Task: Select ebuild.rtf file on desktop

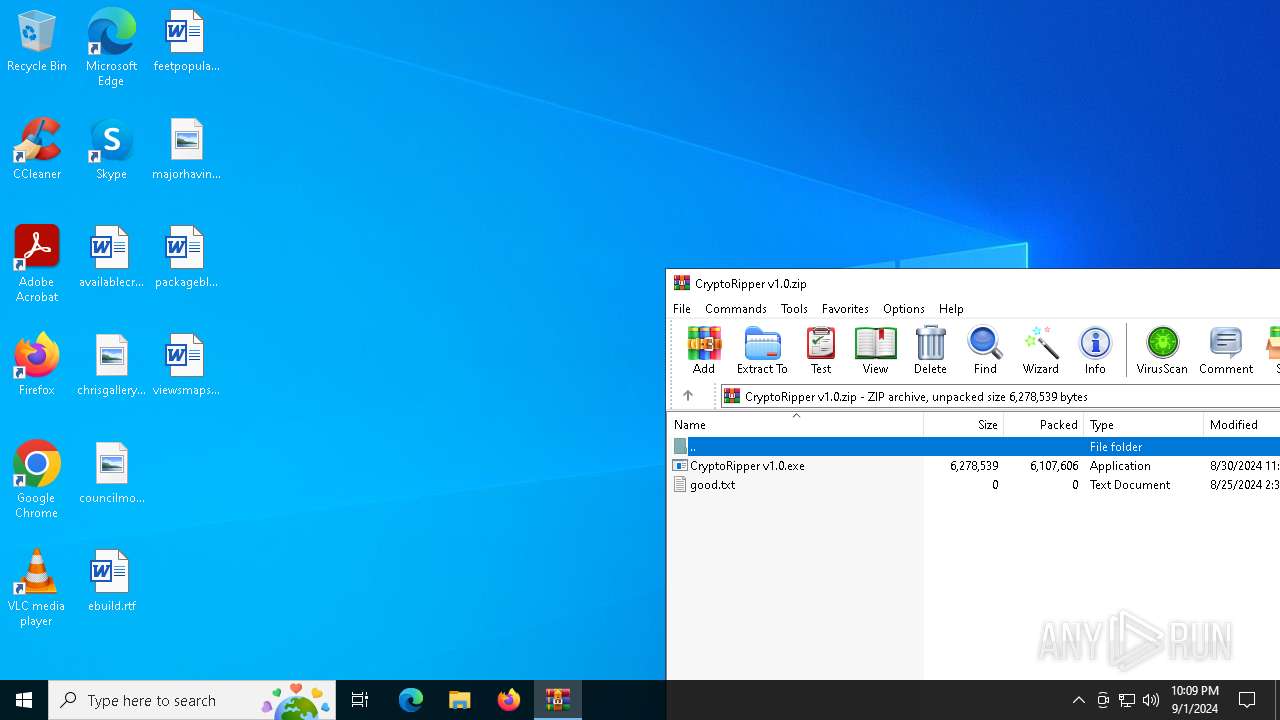Action: 111,581
